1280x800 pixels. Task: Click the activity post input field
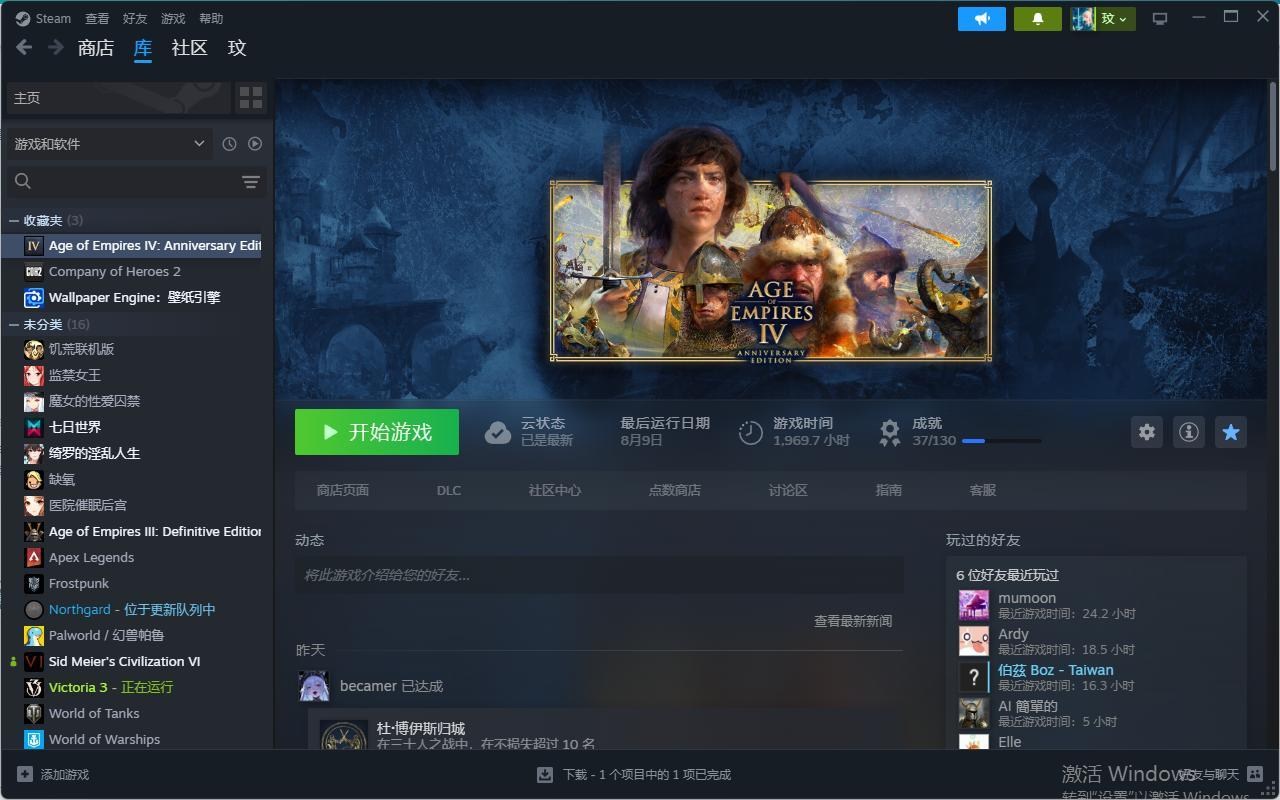click(x=599, y=575)
